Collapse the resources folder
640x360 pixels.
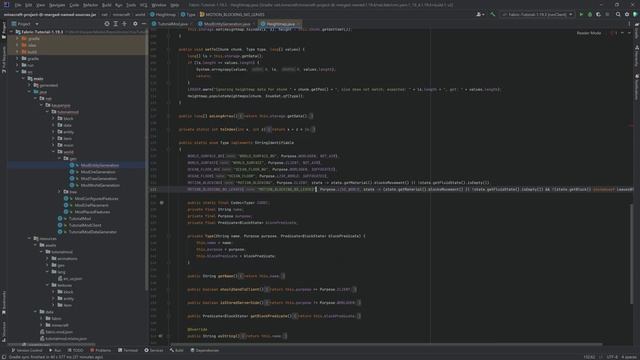pyautogui.click(x=29, y=238)
